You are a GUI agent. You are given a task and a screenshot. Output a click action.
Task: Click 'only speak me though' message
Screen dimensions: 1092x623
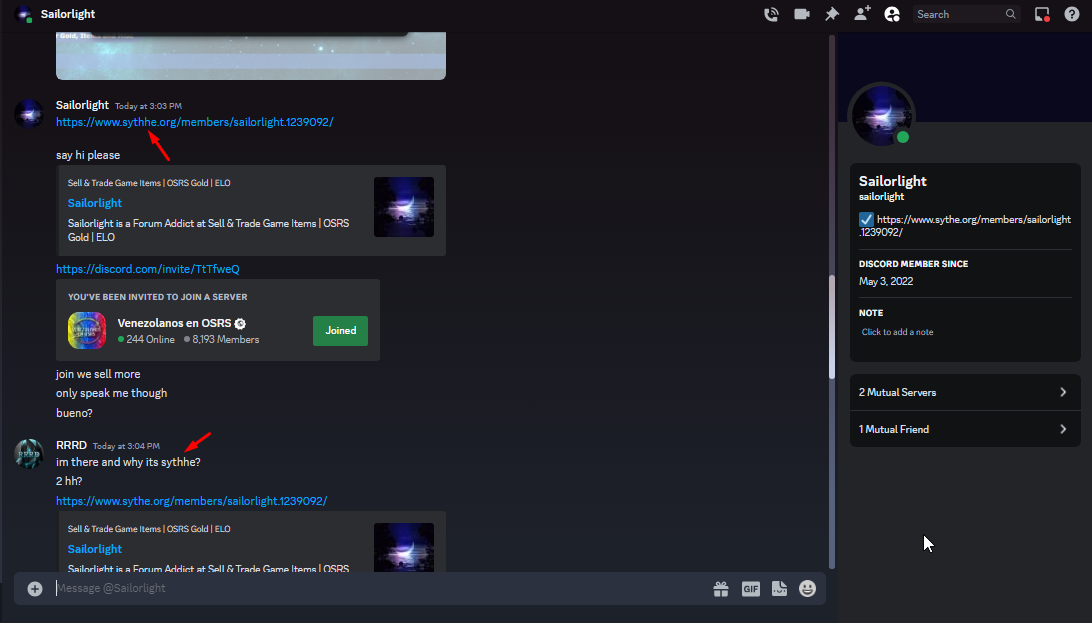pos(111,393)
